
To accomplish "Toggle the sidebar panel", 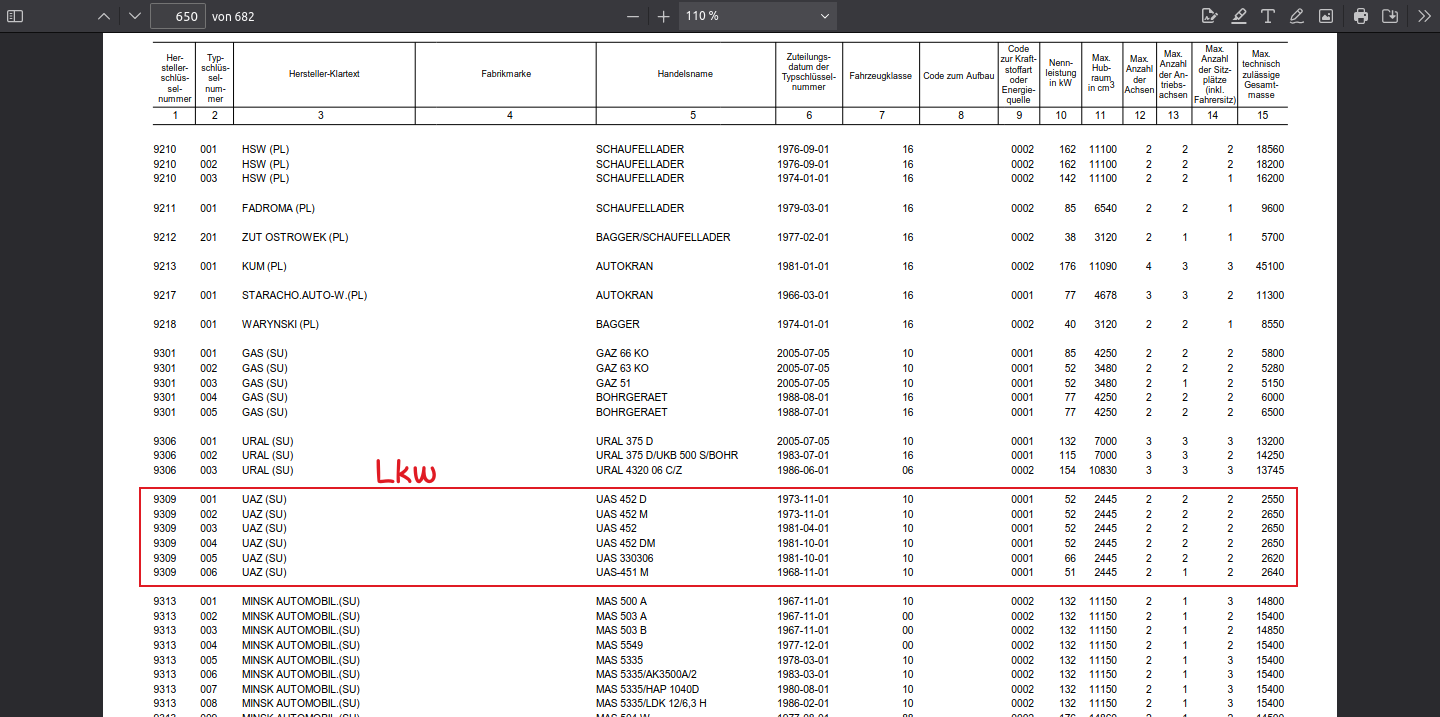I will point(16,16).
